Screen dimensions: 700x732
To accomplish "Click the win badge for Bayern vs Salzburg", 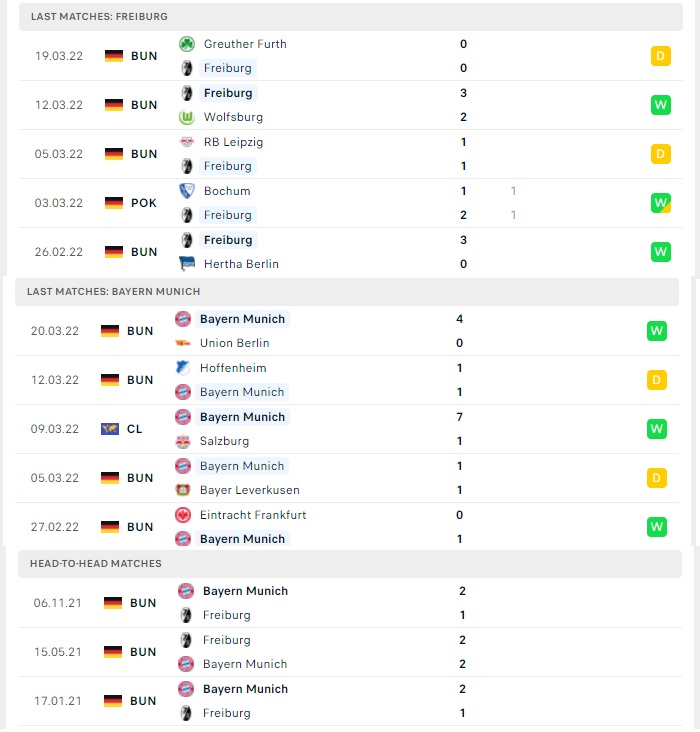I will 657,429.
